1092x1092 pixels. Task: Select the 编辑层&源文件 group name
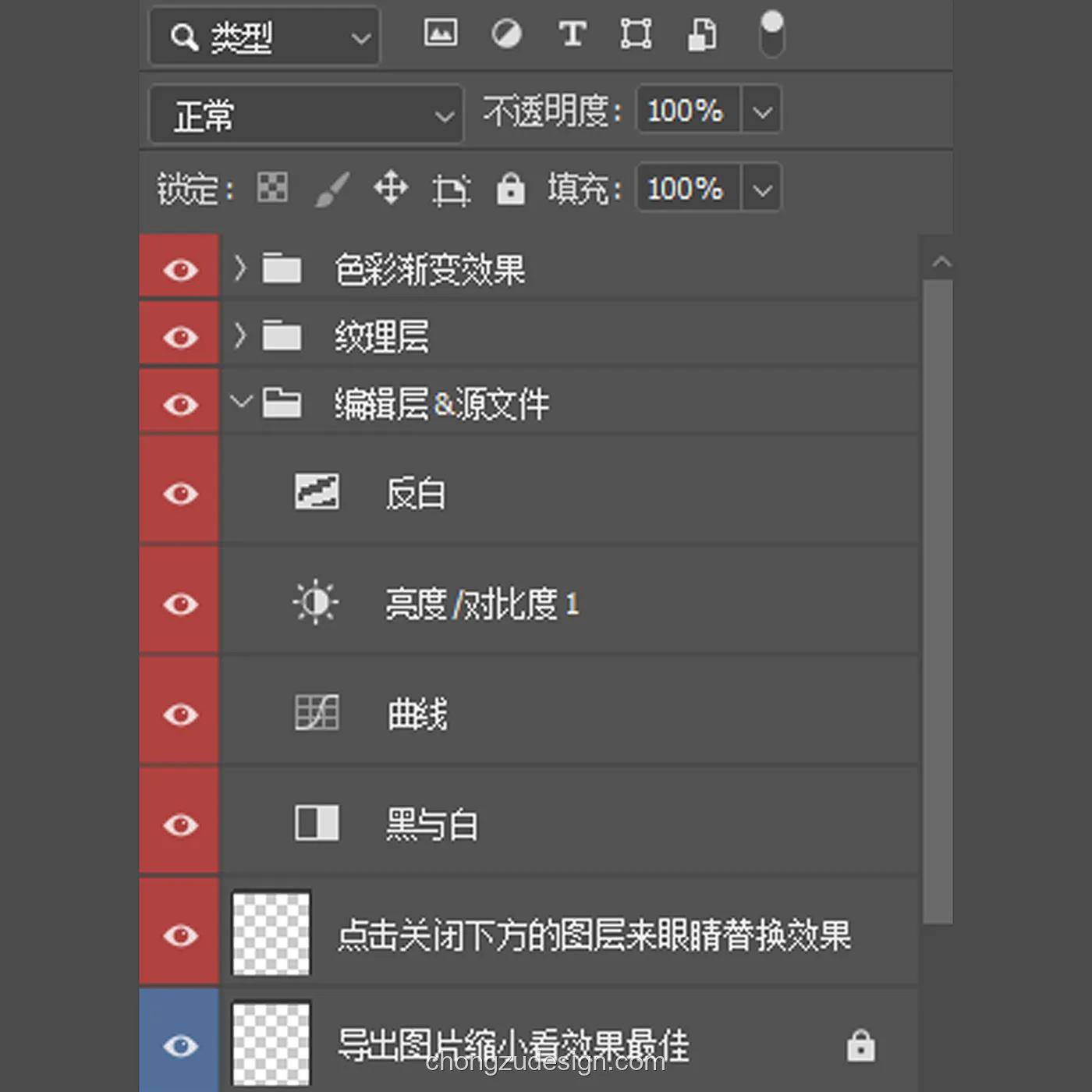pyautogui.click(x=441, y=405)
